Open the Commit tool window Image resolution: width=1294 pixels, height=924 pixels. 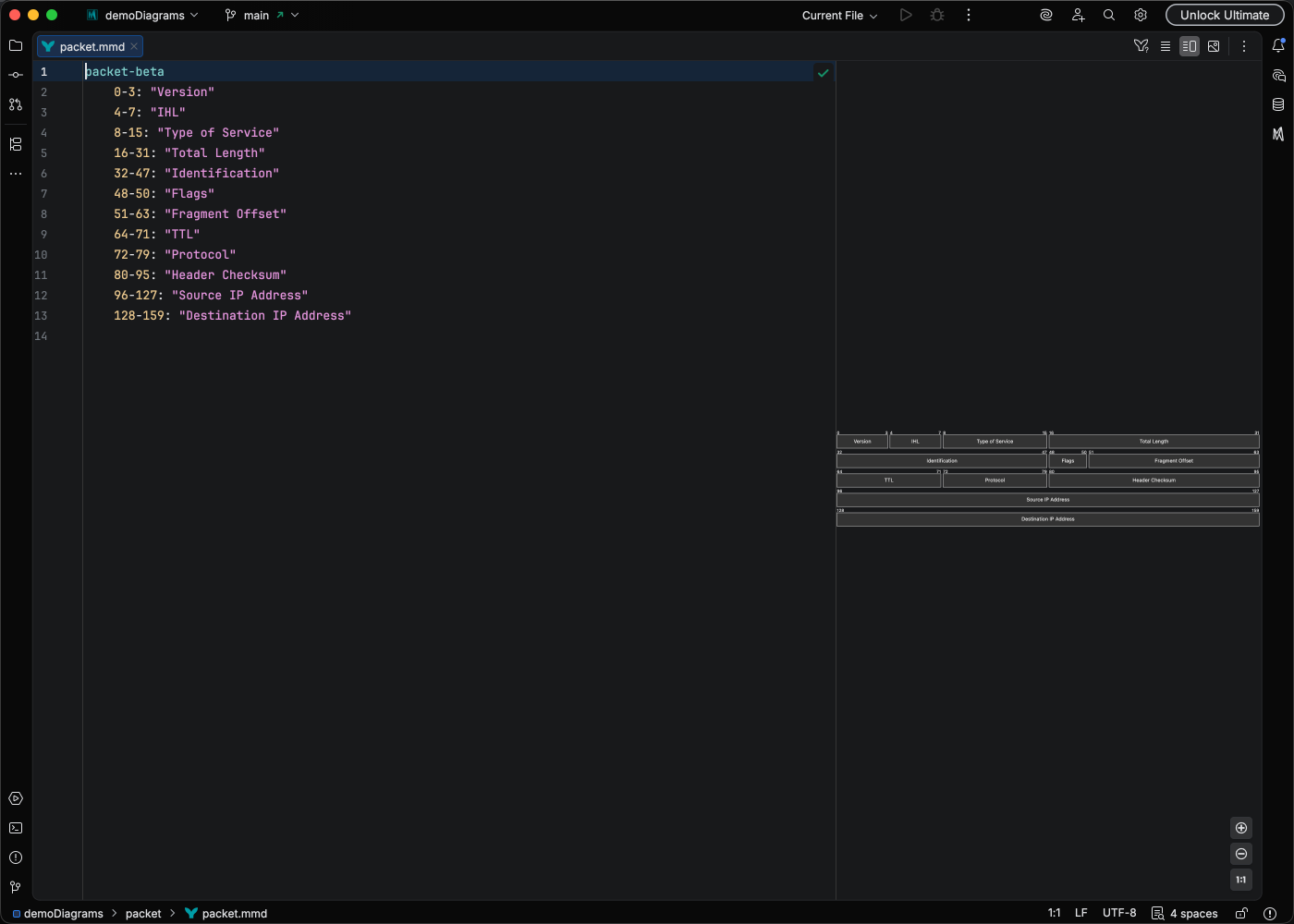[16, 75]
